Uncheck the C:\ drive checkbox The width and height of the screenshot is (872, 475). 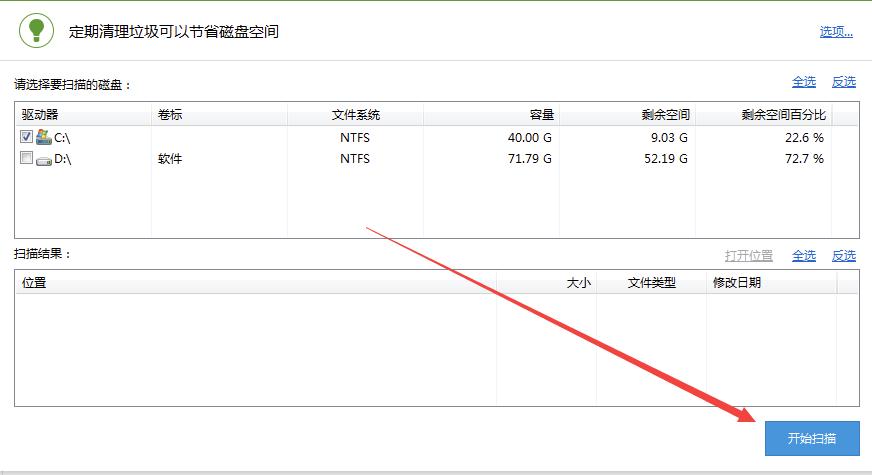click(x=26, y=136)
